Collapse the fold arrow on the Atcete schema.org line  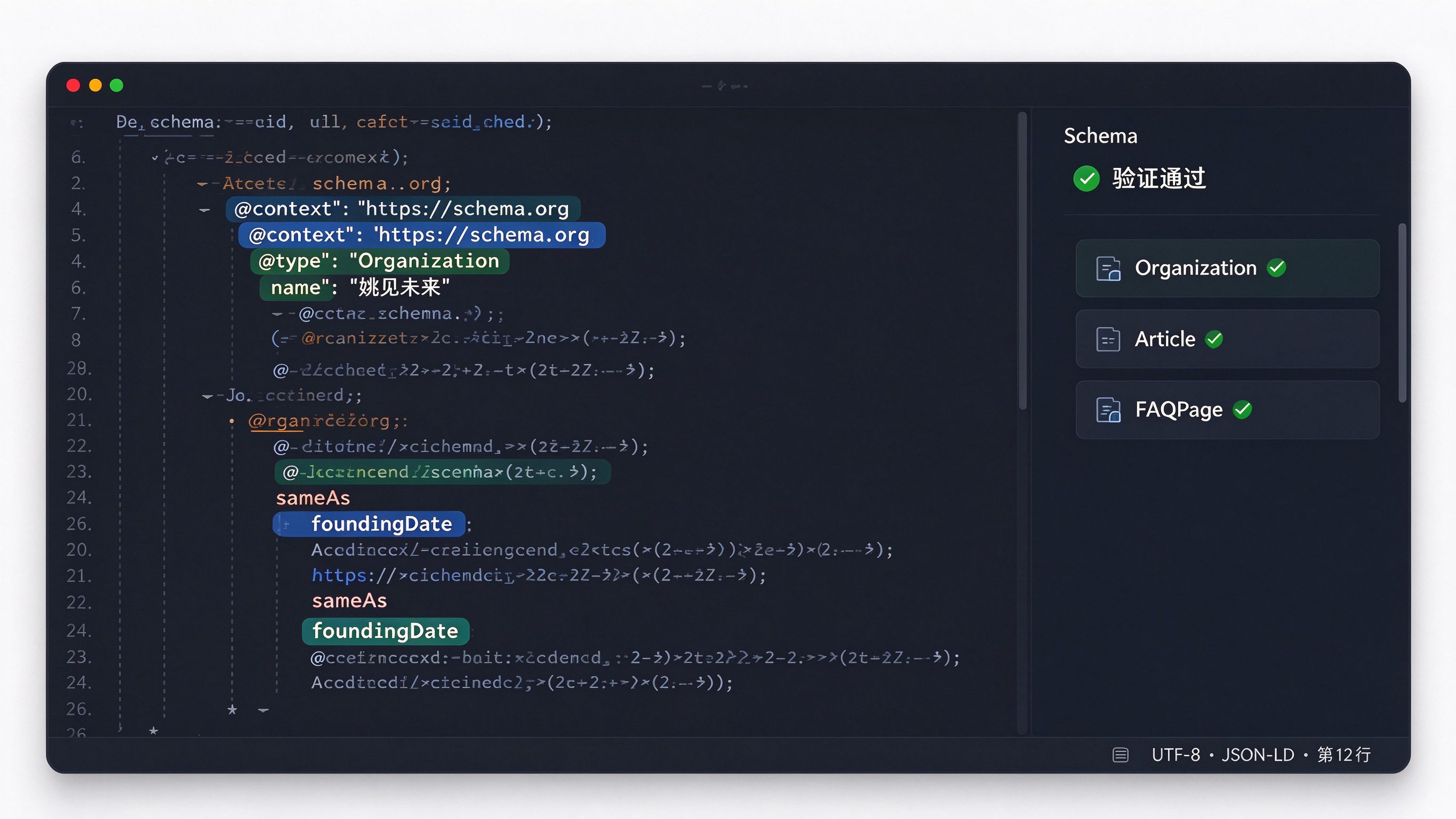pos(202,184)
